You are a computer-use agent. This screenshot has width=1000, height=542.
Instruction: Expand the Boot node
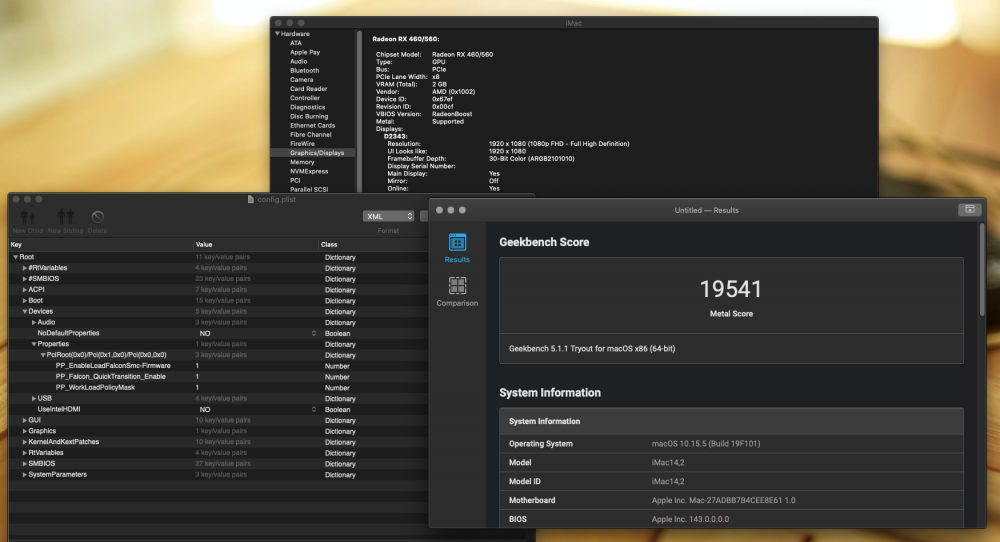pos(24,300)
